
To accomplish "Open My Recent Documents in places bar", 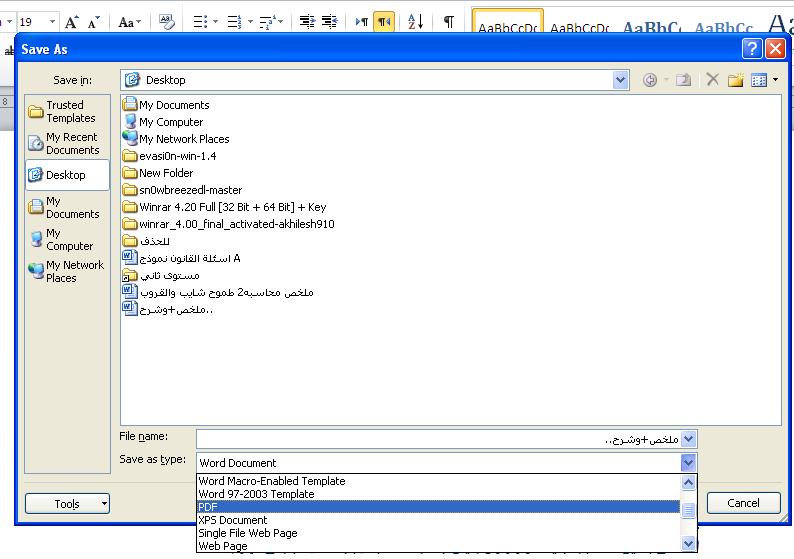I will point(67,143).
